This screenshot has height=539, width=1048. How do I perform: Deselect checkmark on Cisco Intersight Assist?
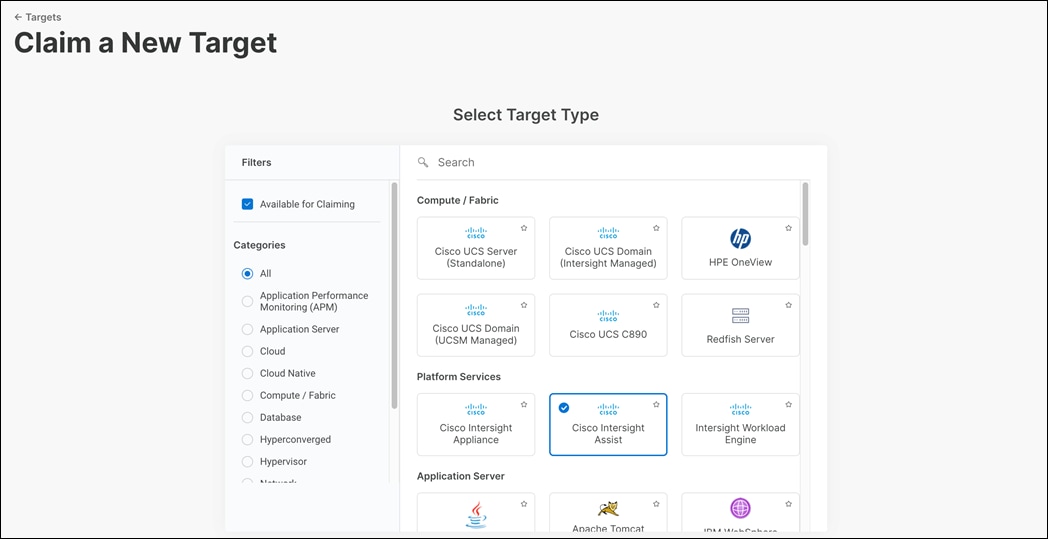[564, 407]
